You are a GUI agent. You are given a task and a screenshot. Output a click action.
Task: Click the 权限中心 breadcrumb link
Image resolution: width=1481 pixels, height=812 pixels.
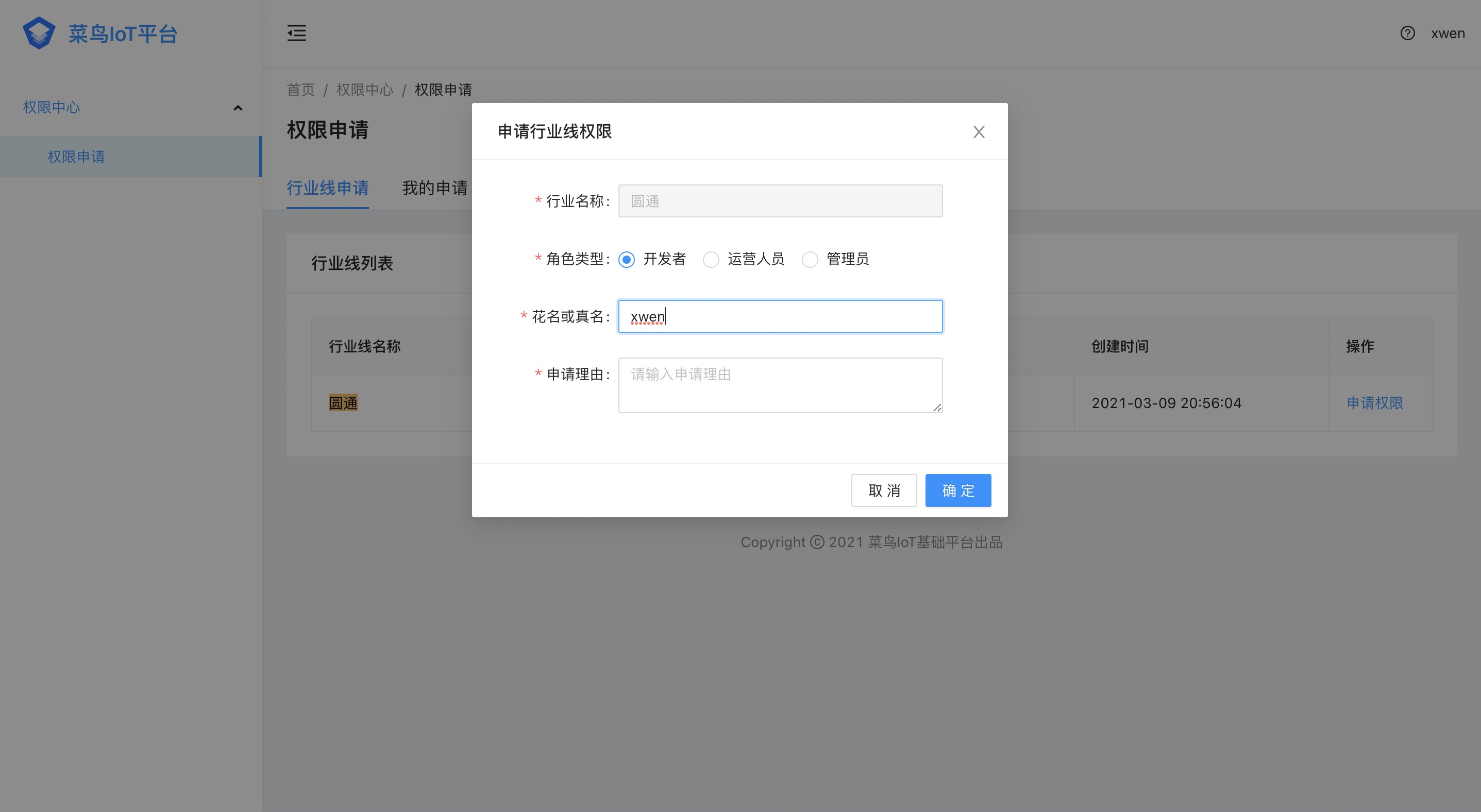coord(364,90)
